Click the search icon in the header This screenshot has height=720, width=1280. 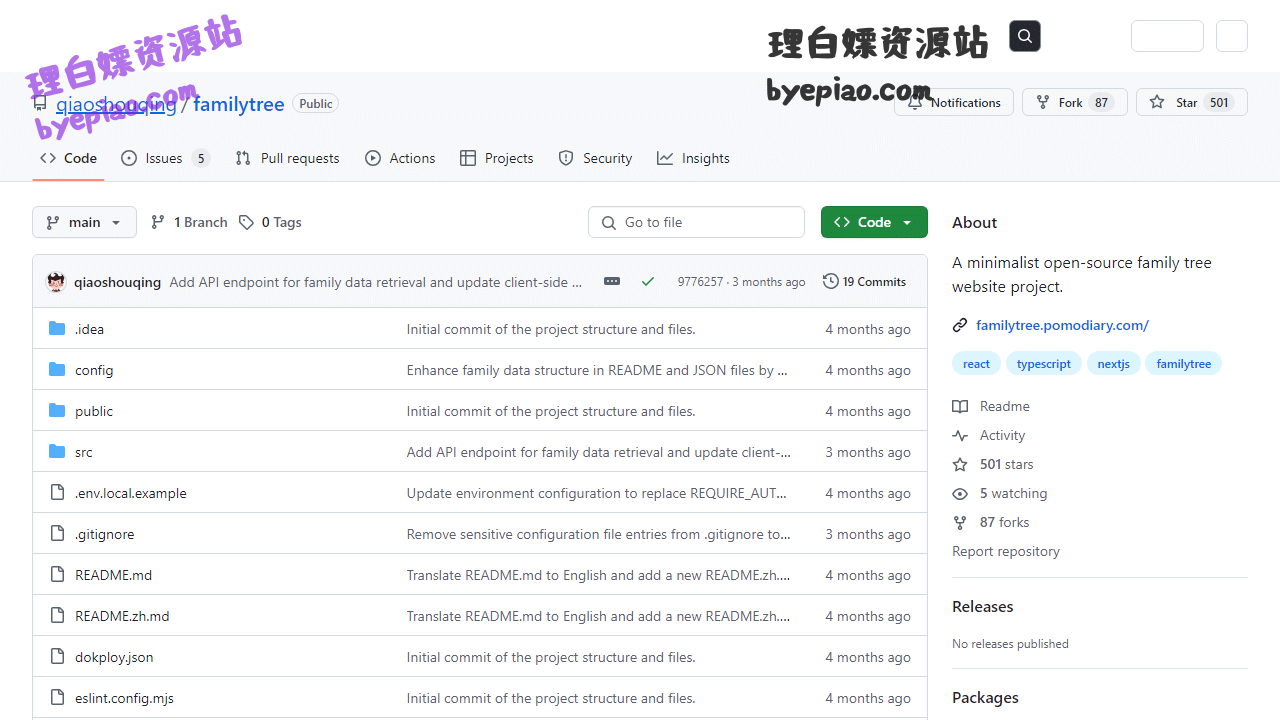(x=1025, y=36)
